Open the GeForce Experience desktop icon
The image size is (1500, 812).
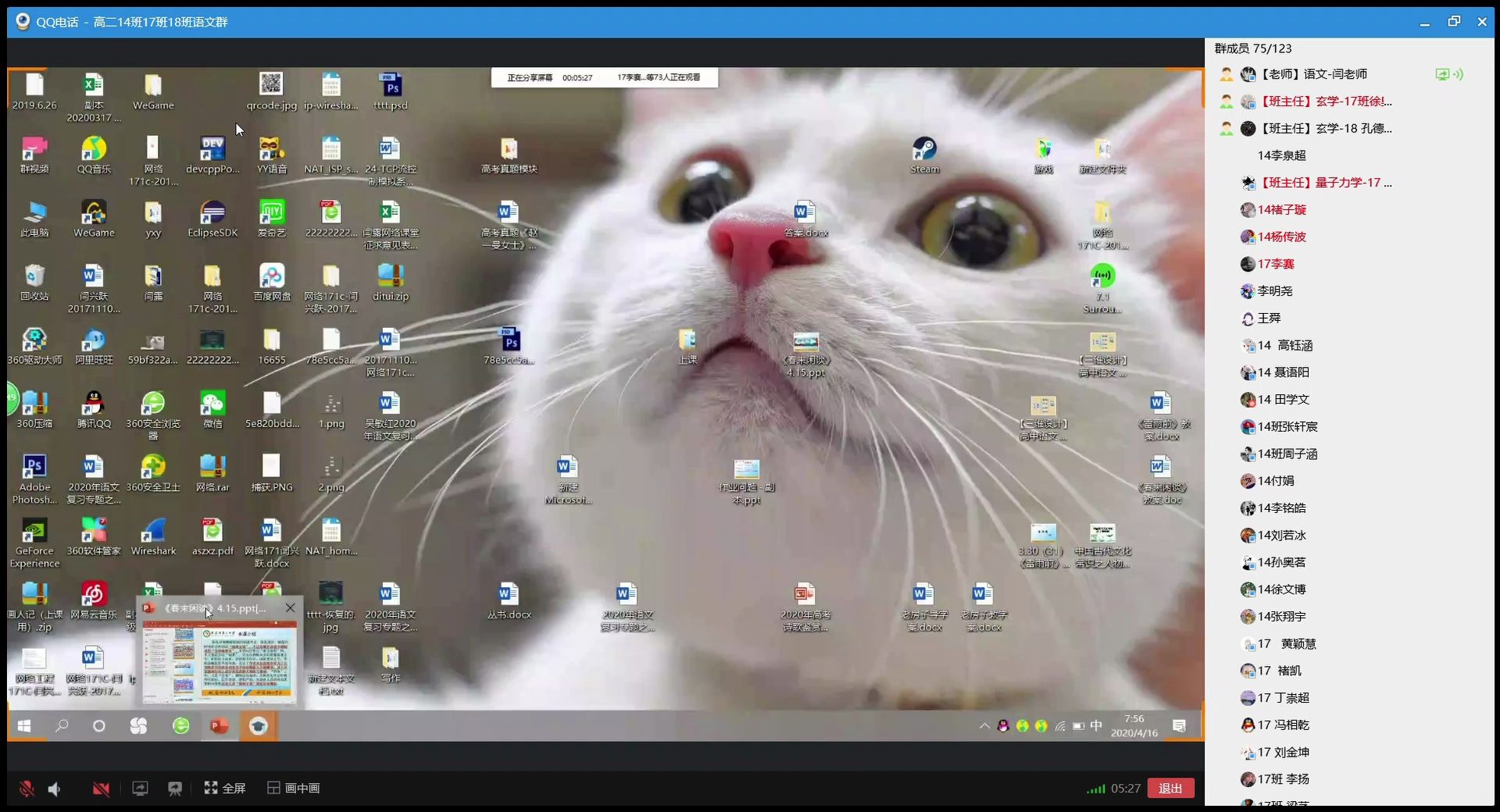[34, 543]
